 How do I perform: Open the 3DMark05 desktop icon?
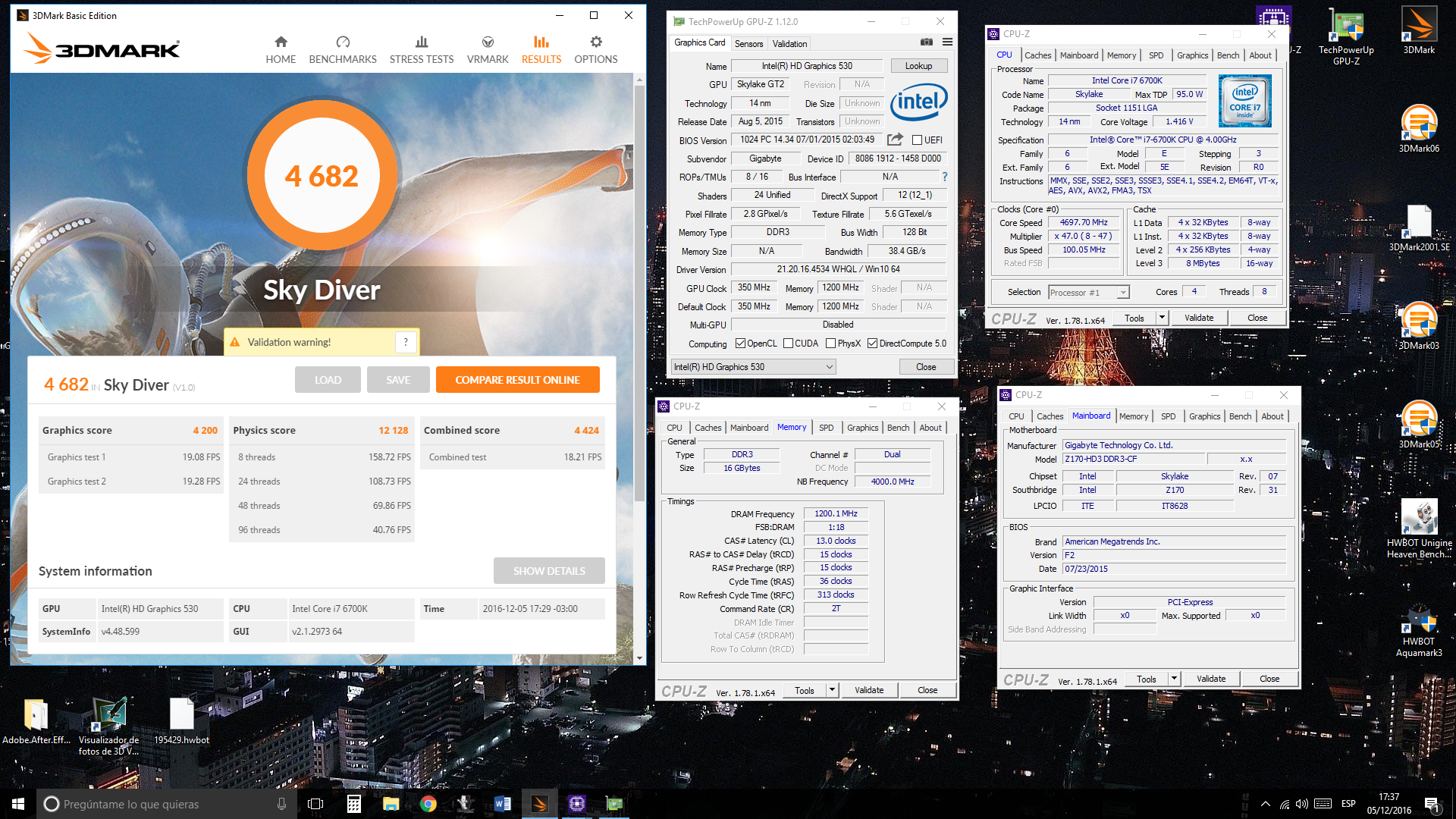(x=1419, y=425)
